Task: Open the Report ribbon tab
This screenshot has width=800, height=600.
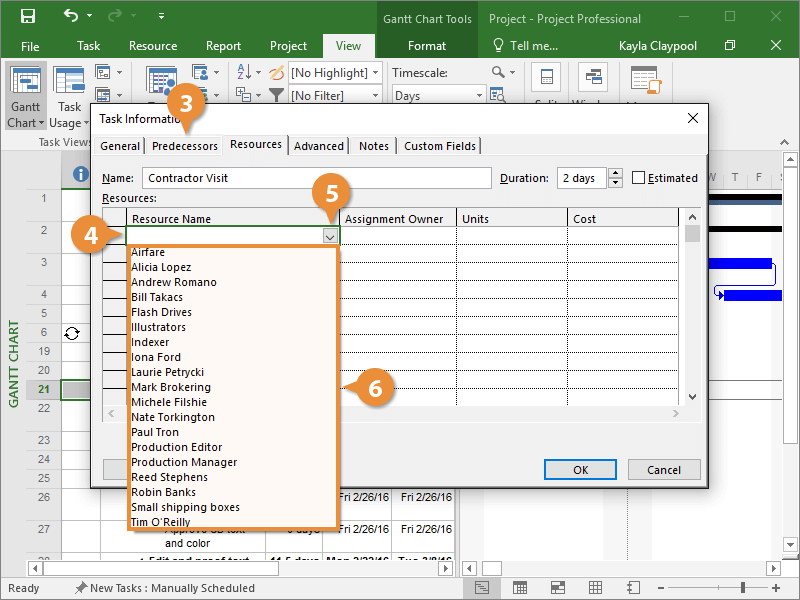Action: click(x=223, y=46)
